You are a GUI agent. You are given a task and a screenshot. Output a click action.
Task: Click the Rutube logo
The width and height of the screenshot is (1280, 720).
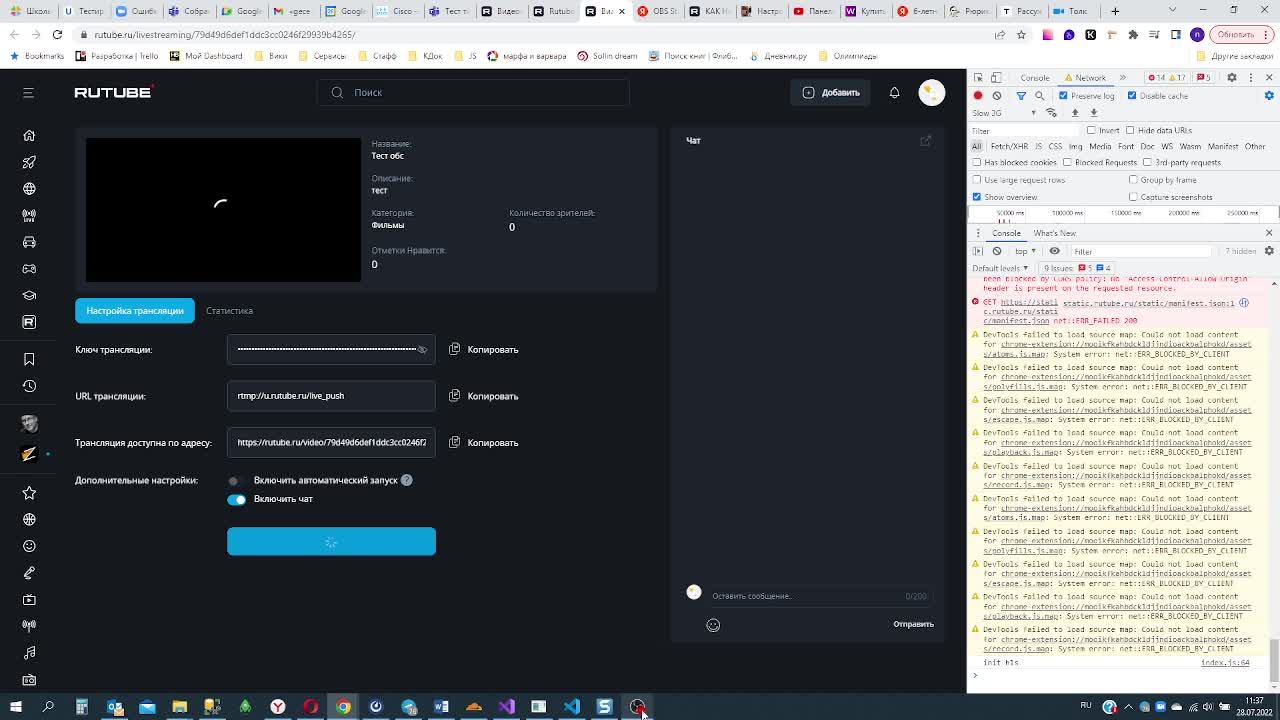pyautogui.click(x=113, y=92)
